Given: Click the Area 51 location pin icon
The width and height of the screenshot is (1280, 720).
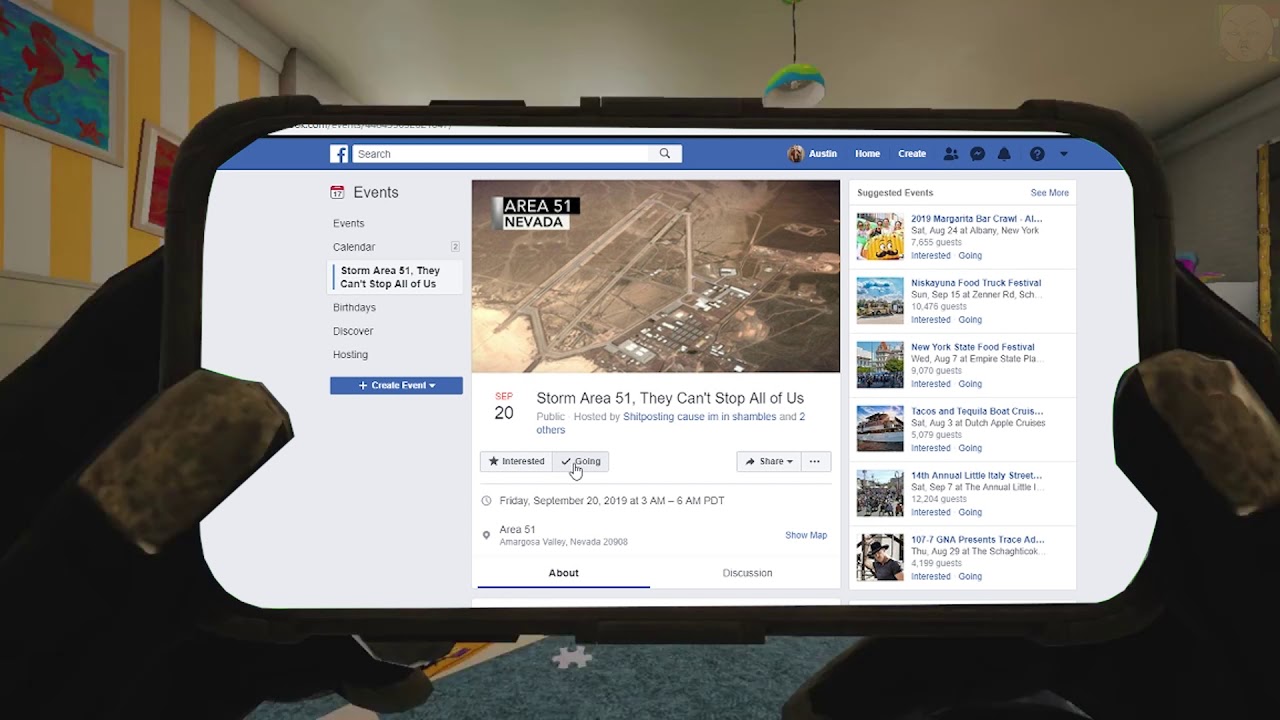Looking at the screenshot, I should pyautogui.click(x=487, y=536).
